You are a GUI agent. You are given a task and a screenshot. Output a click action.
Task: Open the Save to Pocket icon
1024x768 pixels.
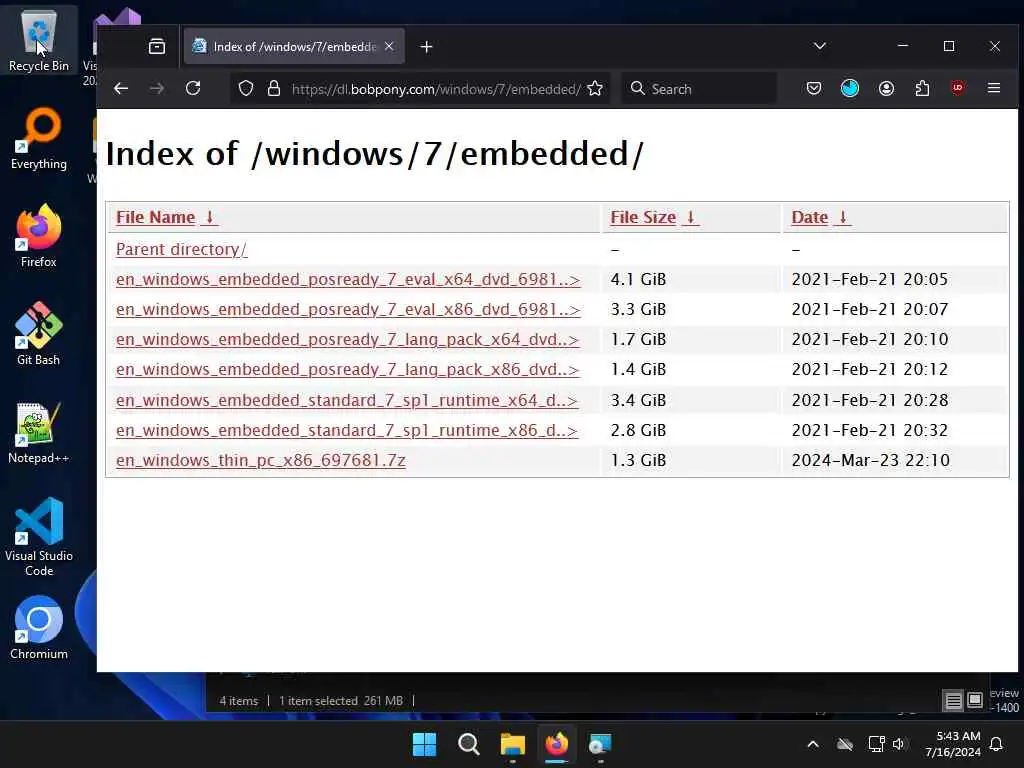click(814, 88)
